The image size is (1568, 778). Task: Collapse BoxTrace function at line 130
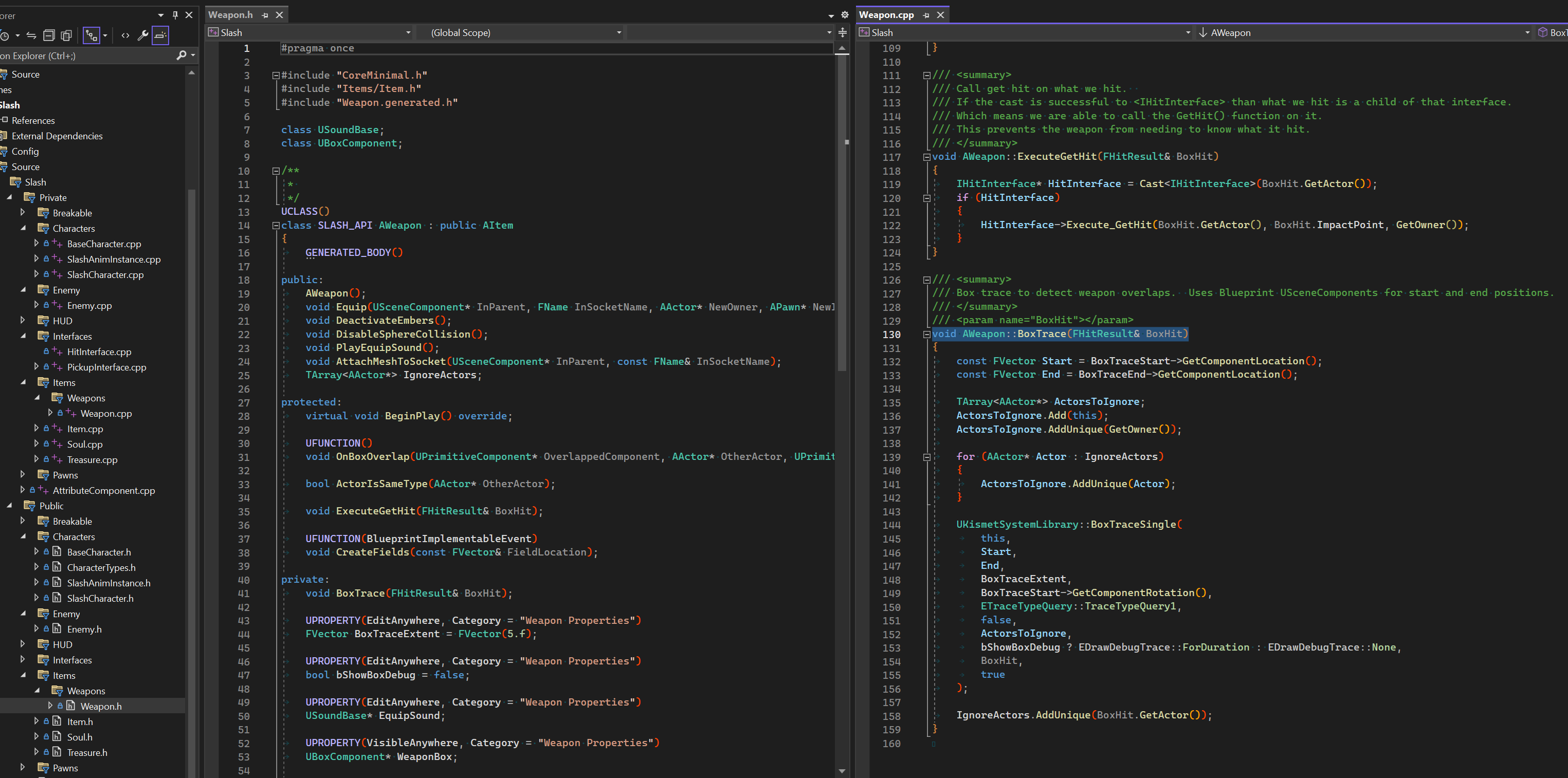(x=926, y=334)
